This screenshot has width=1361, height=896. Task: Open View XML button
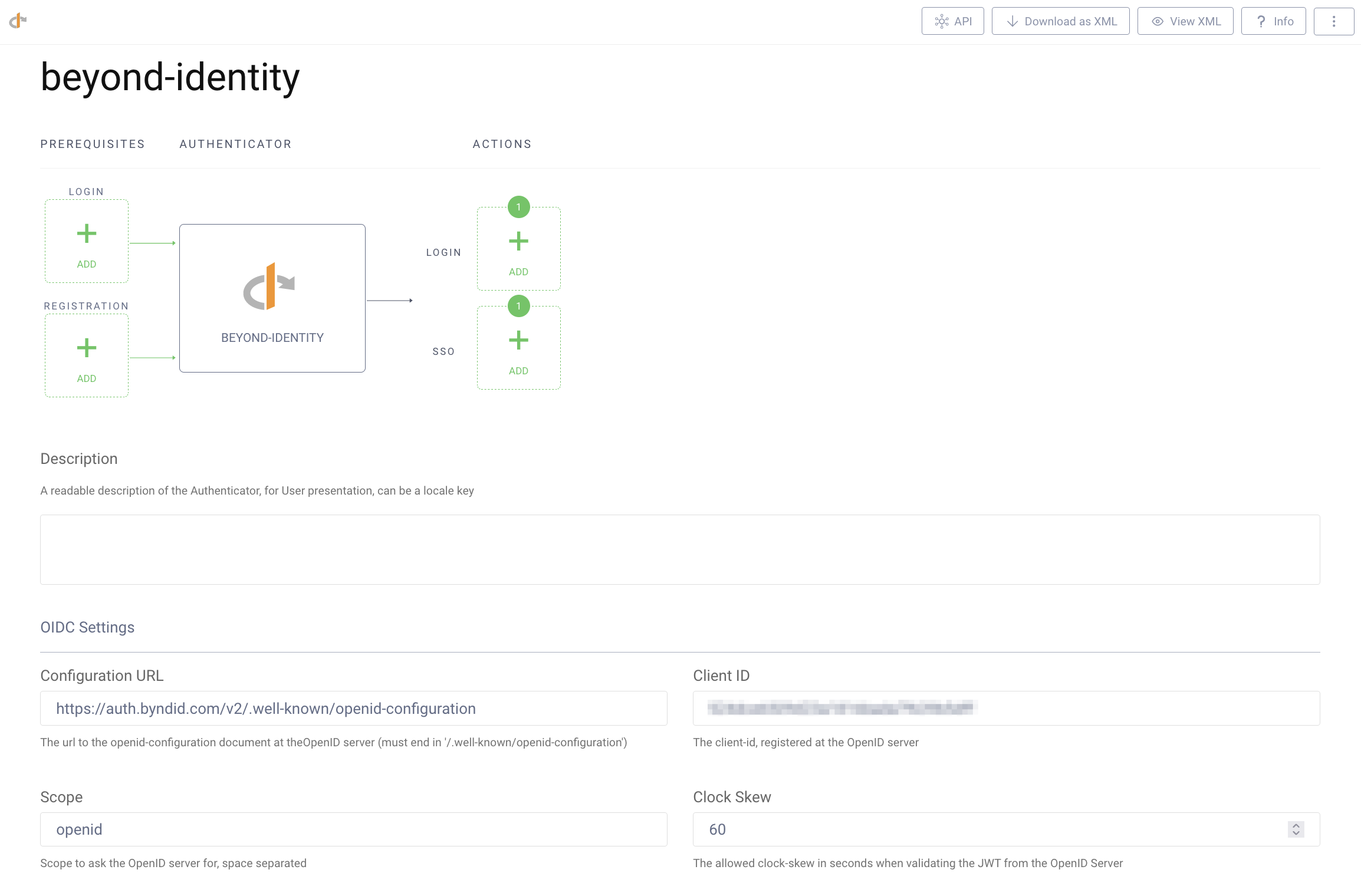[x=1185, y=21]
